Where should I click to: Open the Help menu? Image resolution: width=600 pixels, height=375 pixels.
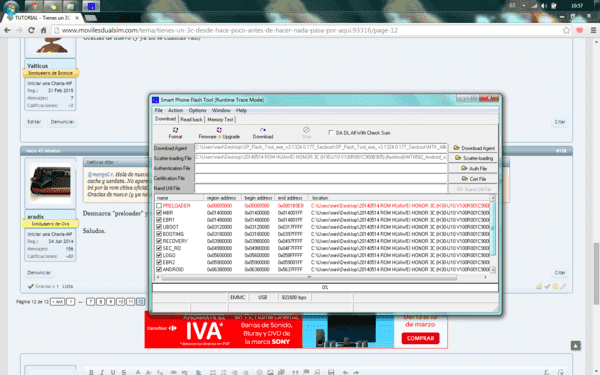click(241, 110)
